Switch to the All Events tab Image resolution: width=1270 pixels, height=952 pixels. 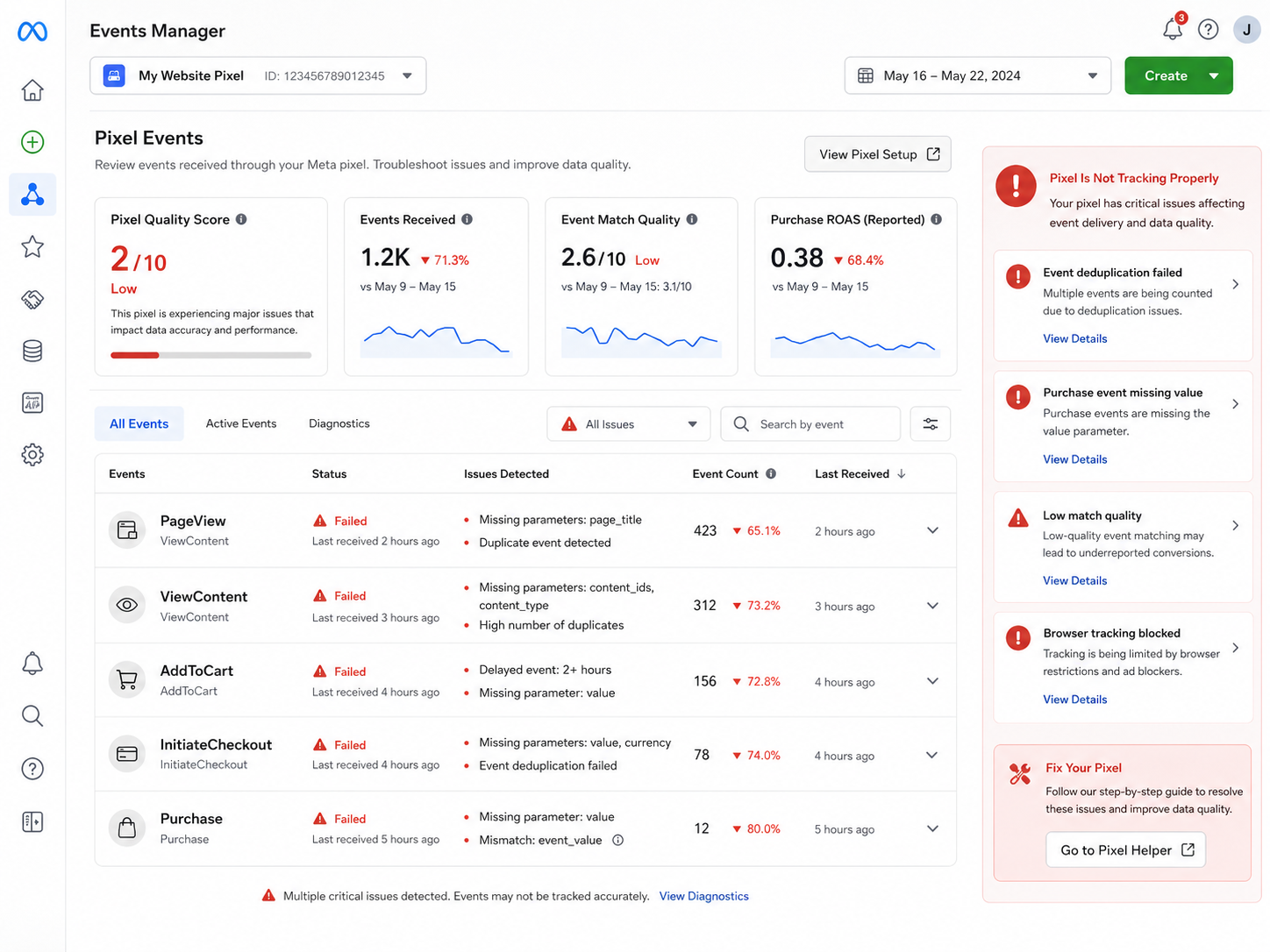(139, 423)
